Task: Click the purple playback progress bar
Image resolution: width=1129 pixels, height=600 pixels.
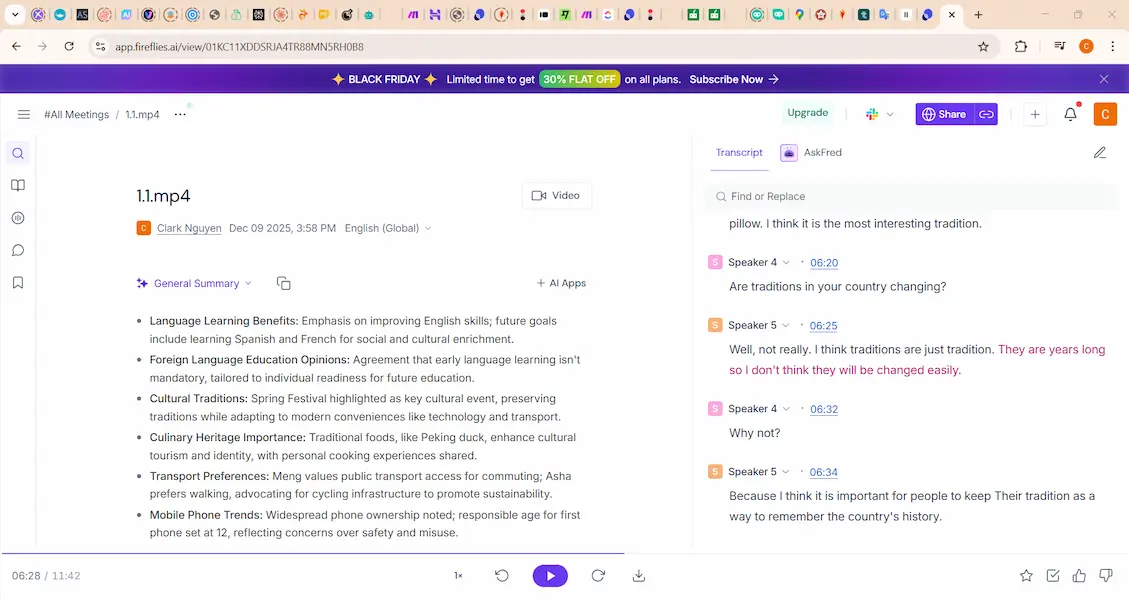Action: click(312, 553)
